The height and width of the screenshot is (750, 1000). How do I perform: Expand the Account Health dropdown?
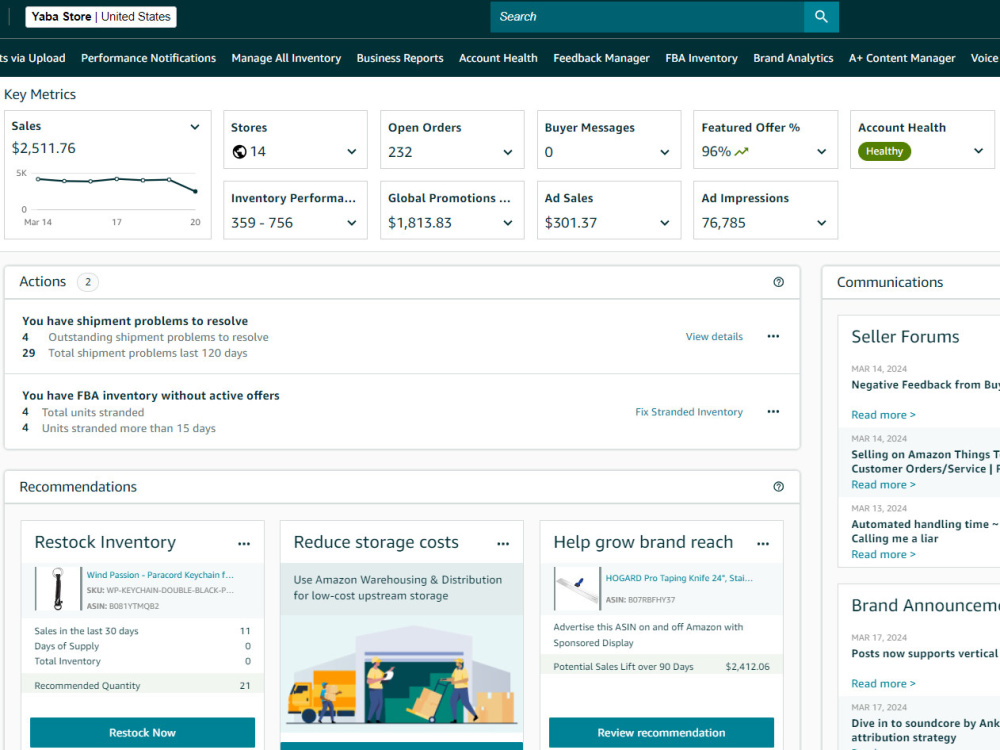pos(978,151)
